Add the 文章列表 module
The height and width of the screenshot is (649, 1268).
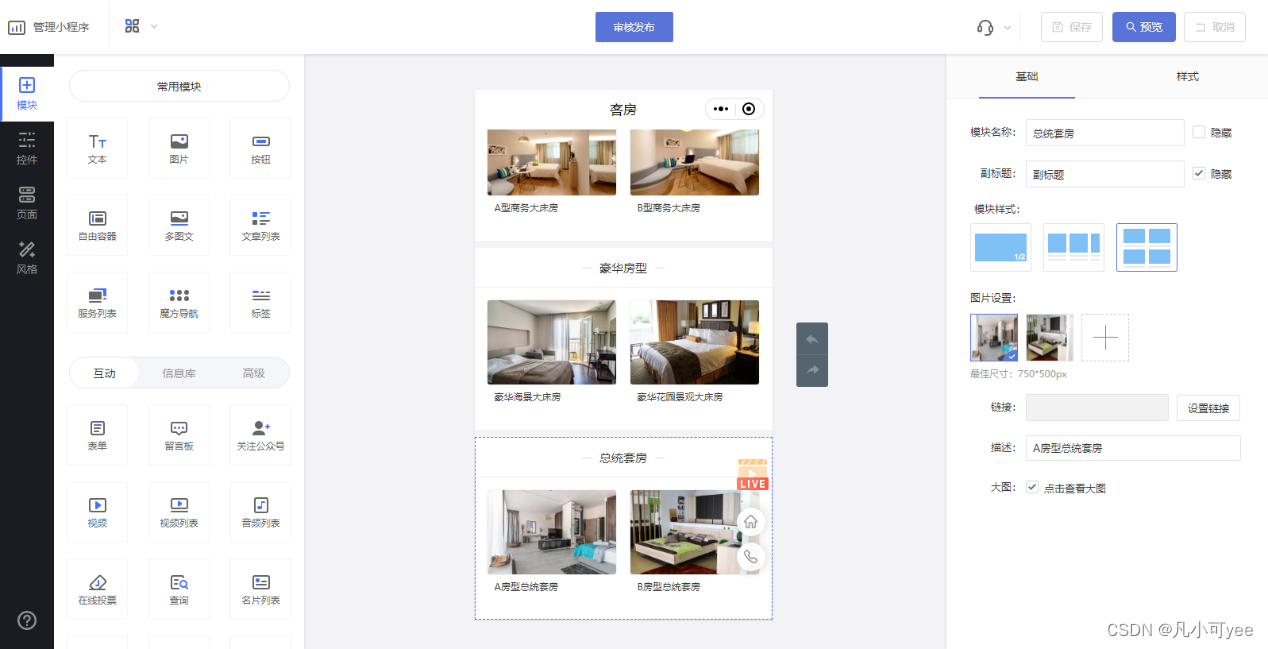click(260, 225)
